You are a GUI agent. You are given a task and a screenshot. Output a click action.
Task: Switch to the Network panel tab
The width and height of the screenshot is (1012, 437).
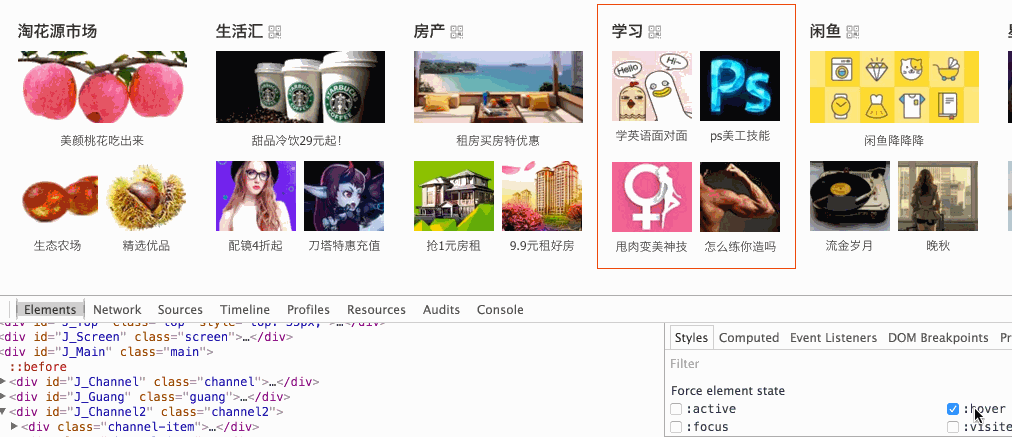[x=117, y=310]
